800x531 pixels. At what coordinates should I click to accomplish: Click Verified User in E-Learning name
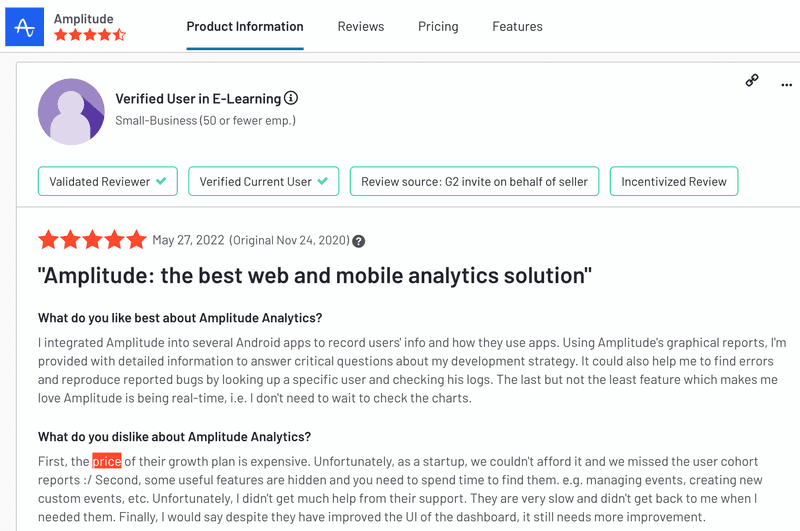click(x=198, y=98)
